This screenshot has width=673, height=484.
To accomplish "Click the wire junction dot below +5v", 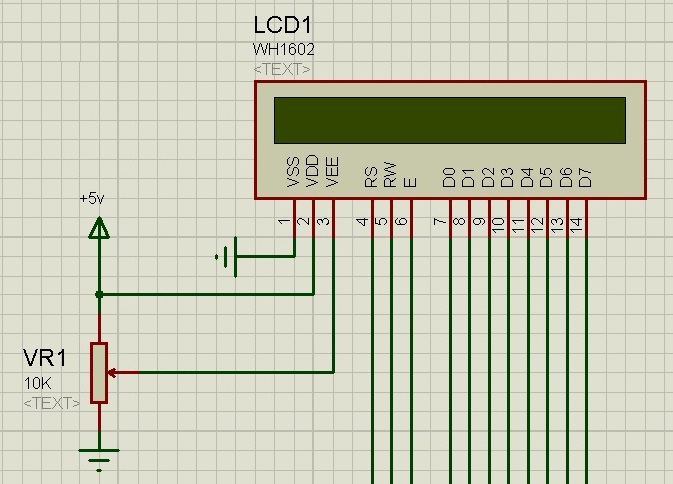I will click(99, 294).
